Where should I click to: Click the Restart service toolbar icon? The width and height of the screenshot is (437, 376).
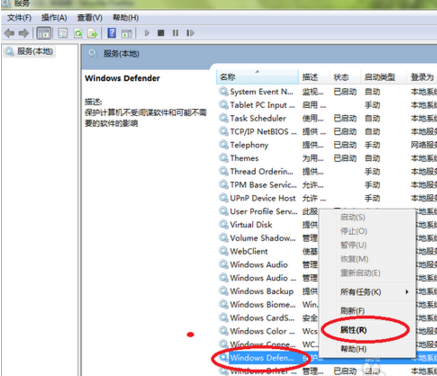[190, 33]
